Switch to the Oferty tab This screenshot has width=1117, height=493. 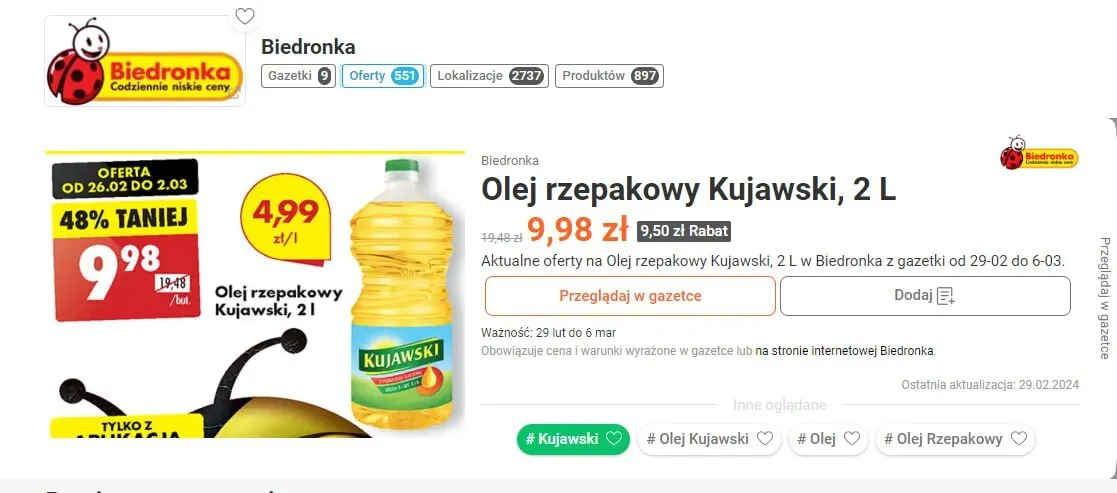point(383,76)
